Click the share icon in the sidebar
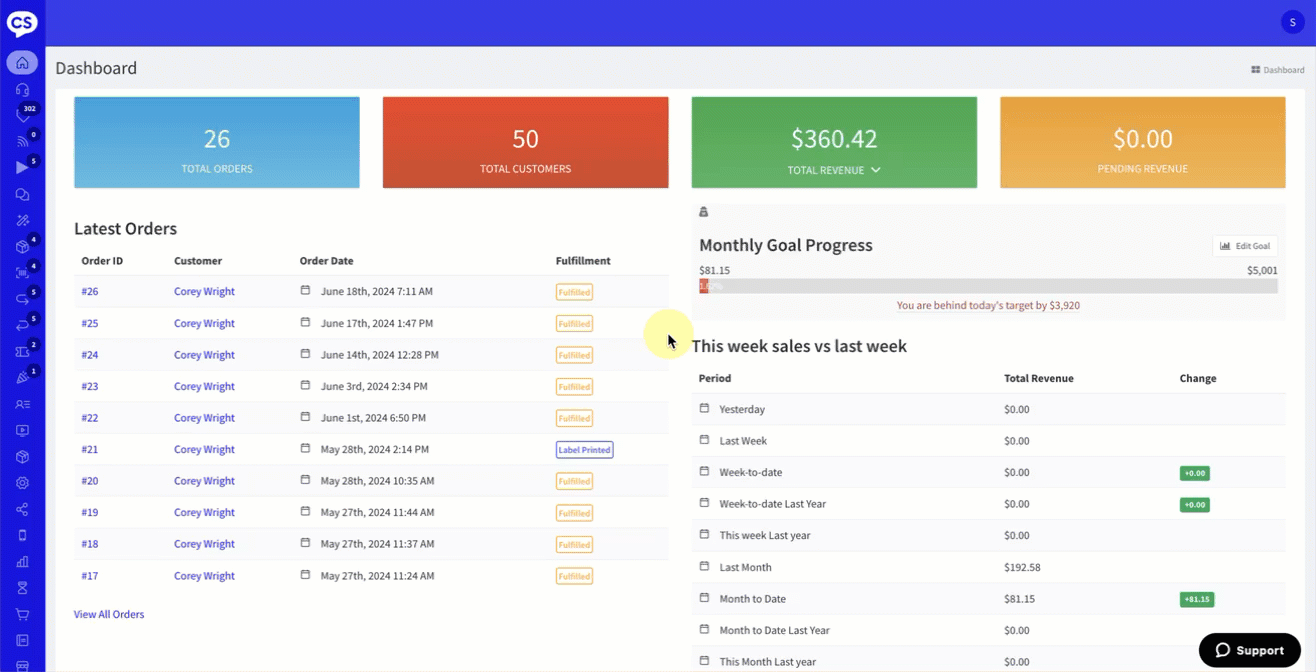Screen dimensions: 1316x672 pyautogui.click(x=22, y=510)
